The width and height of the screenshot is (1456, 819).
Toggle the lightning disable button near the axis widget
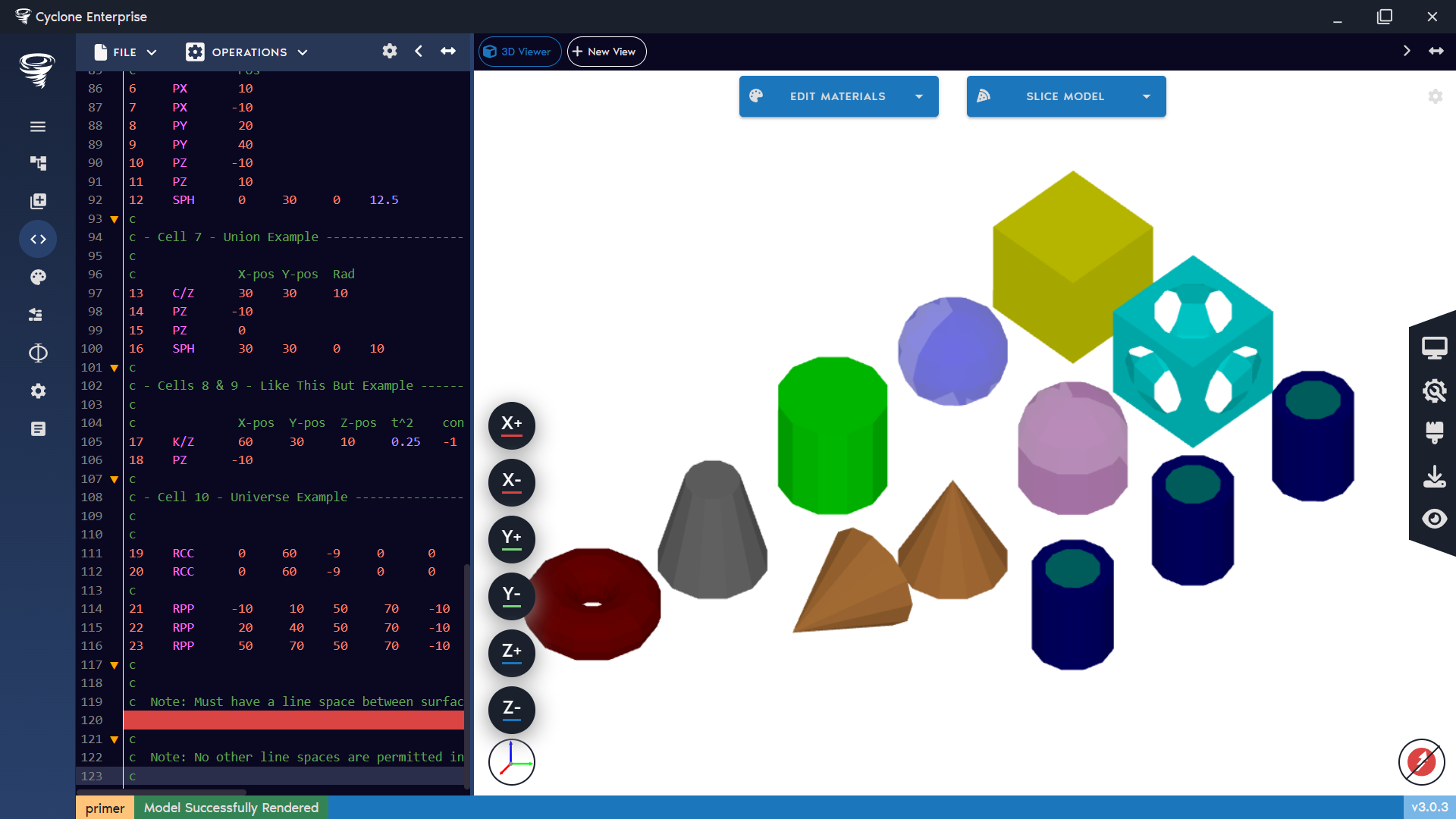click(1422, 762)
